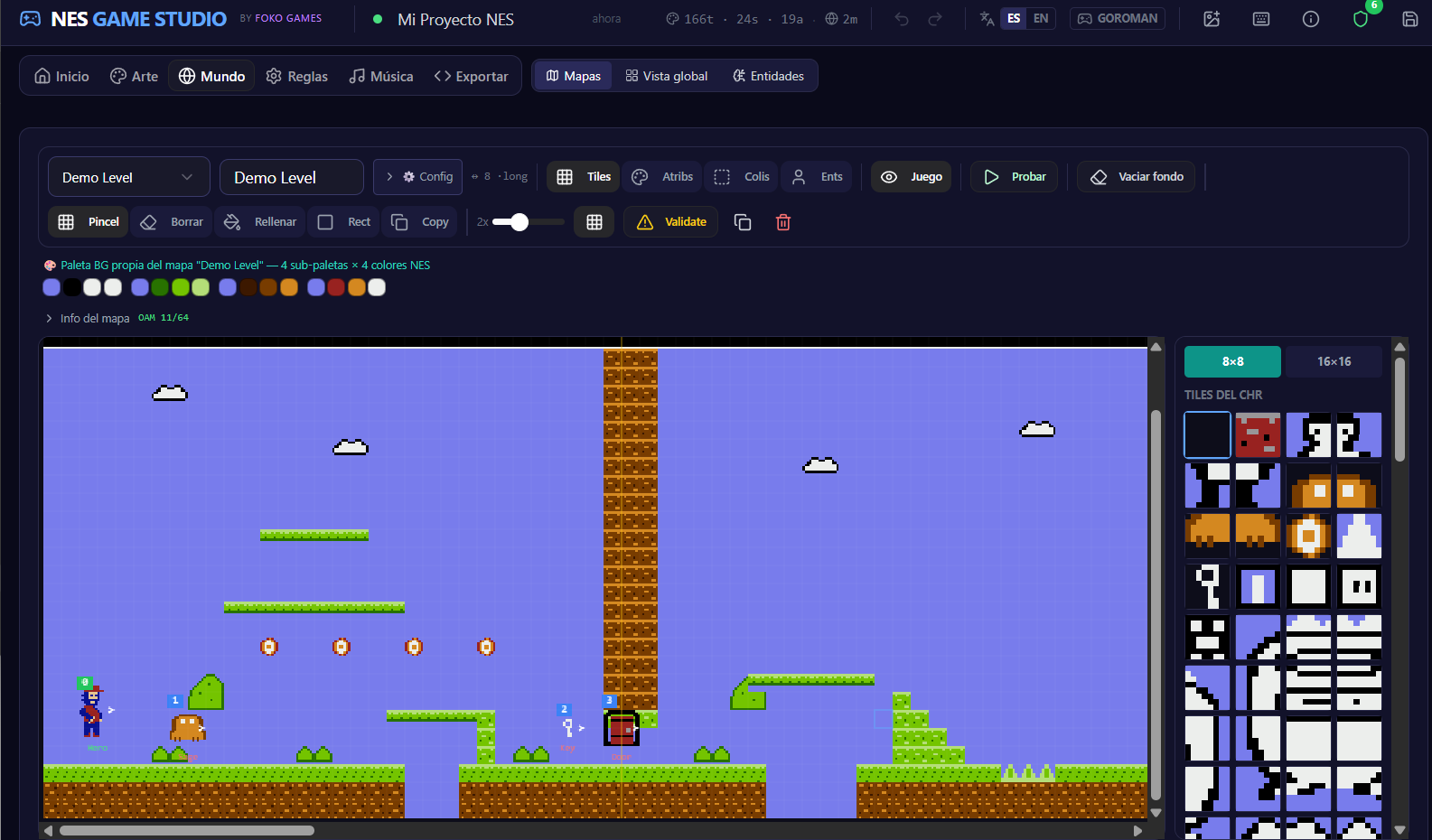
Task: Open the image sparkle icon in header
Action: tap(1212, 19)
